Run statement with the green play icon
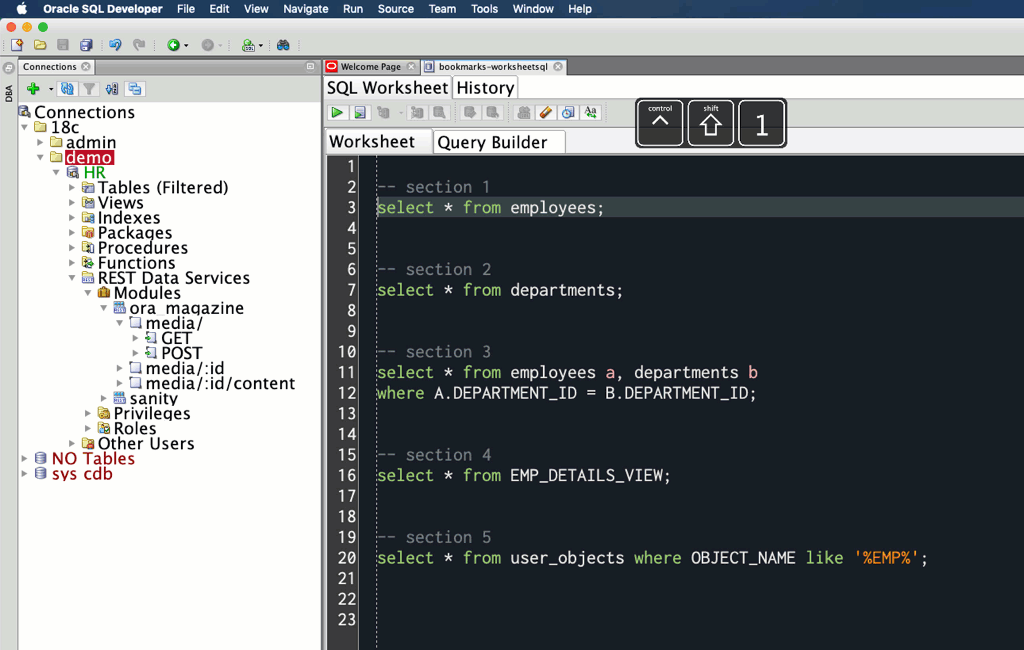The width and height of the screenshot is (1024, 650). 337,112
